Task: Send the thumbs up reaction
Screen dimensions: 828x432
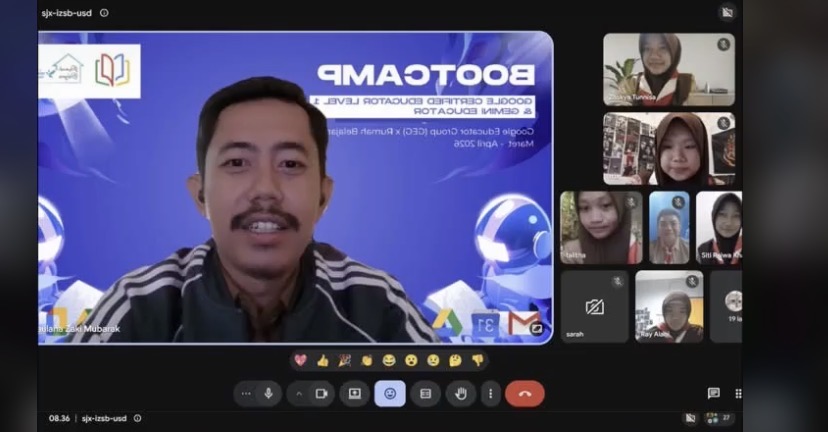Action: (323, 361)
